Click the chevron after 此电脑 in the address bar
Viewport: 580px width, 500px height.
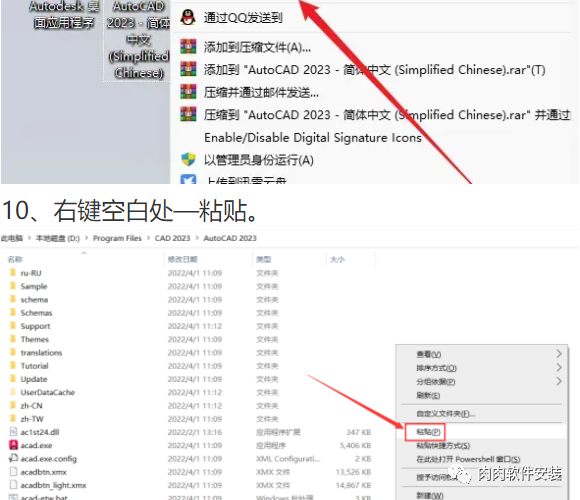(29, 238)
